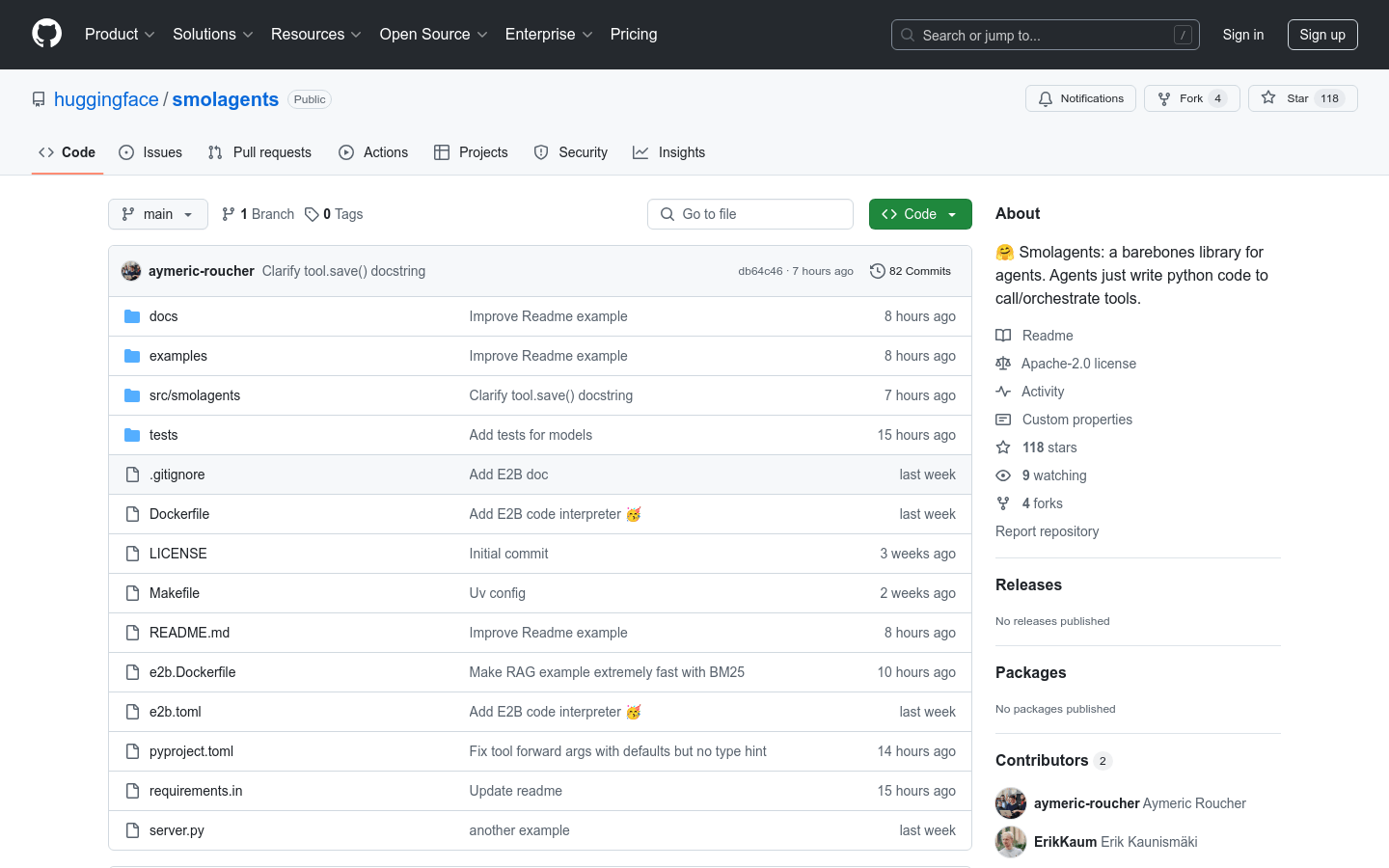Focus the Search or jump to box
The height and width of the screenshot is (868, 1389).
point(1046,35)
